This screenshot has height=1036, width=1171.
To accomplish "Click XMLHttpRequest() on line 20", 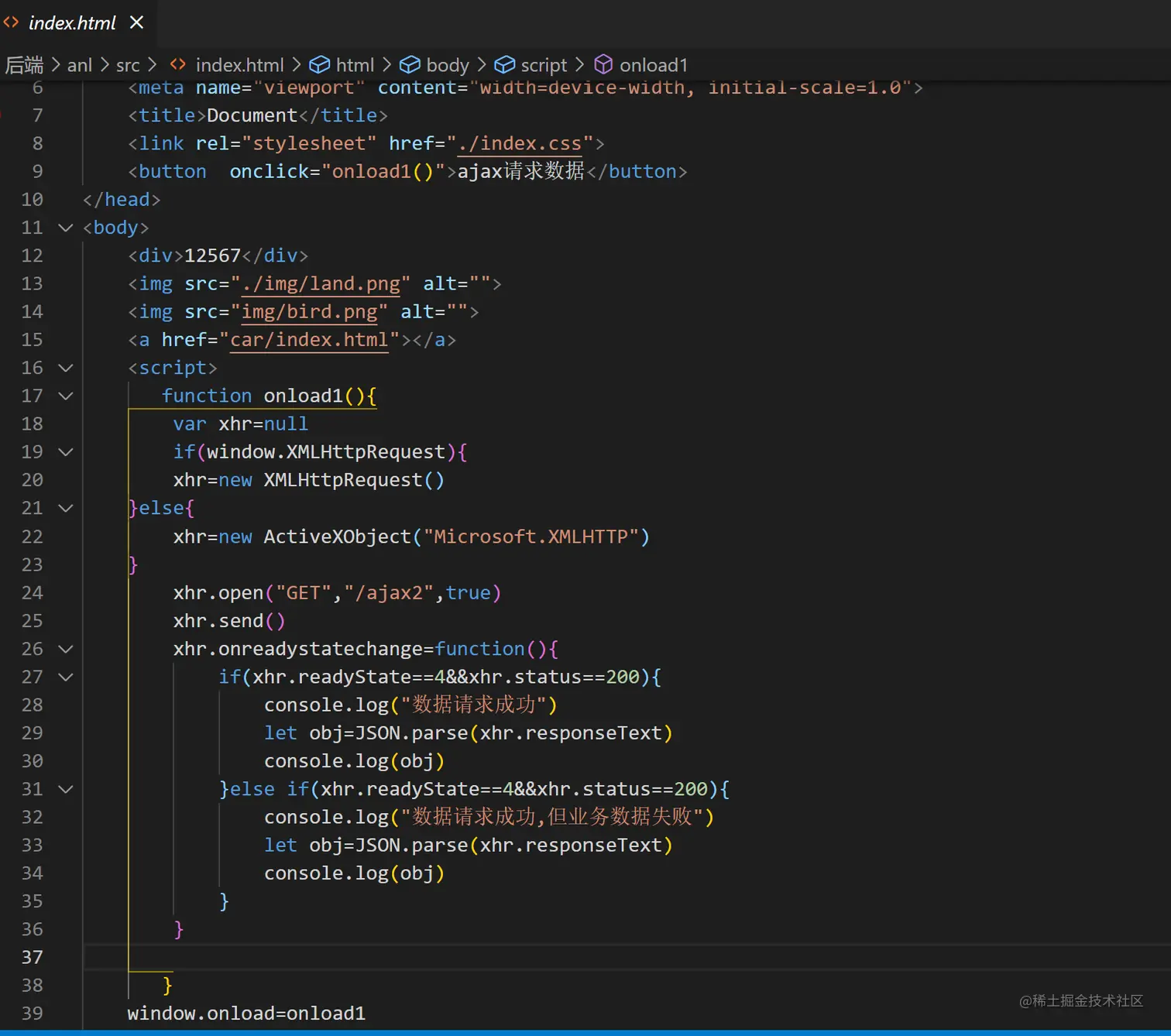I will pos(354,480).
